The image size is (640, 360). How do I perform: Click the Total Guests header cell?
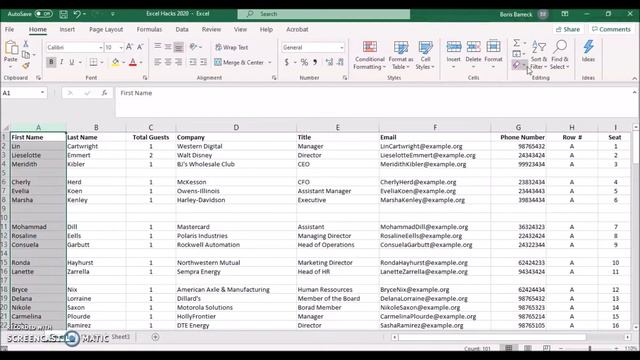click(151, 137)
